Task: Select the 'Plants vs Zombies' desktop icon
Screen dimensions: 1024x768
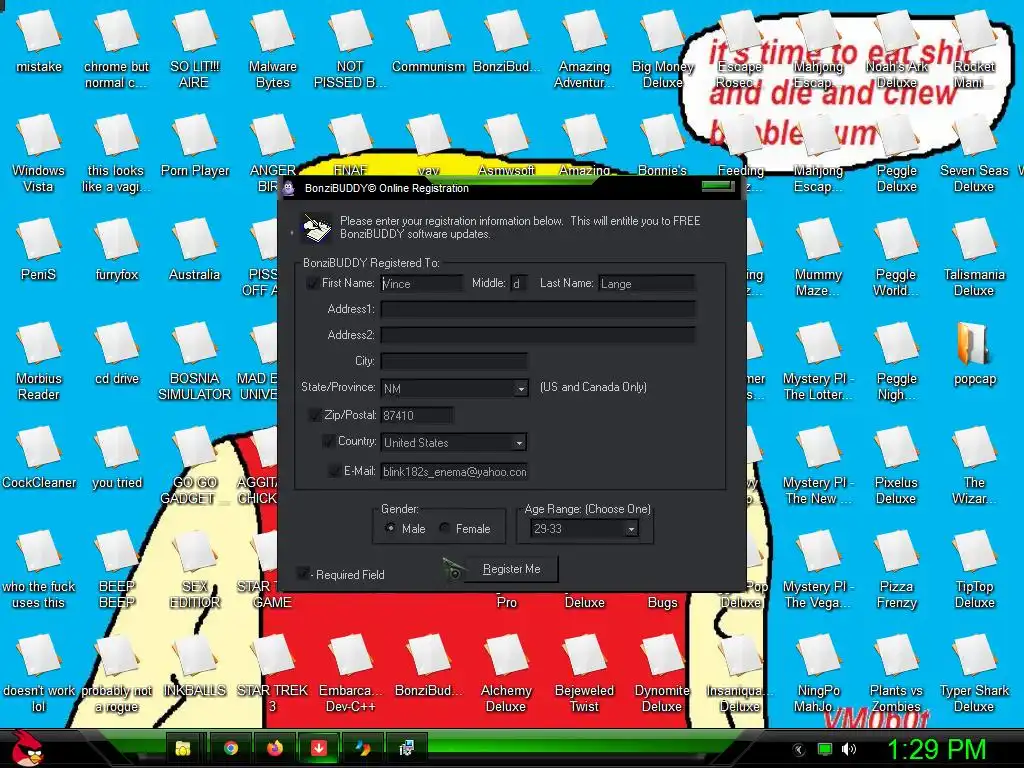Action: [896, 673]
